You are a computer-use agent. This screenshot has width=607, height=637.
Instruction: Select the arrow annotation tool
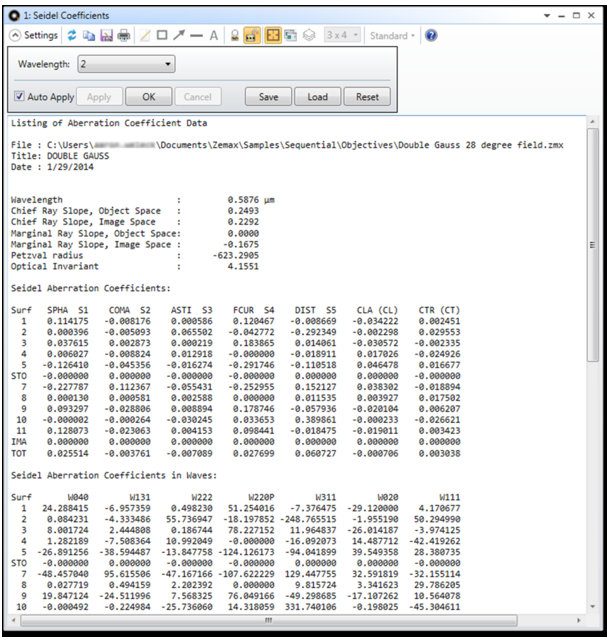pyautogui.click(x=179, y=35)
